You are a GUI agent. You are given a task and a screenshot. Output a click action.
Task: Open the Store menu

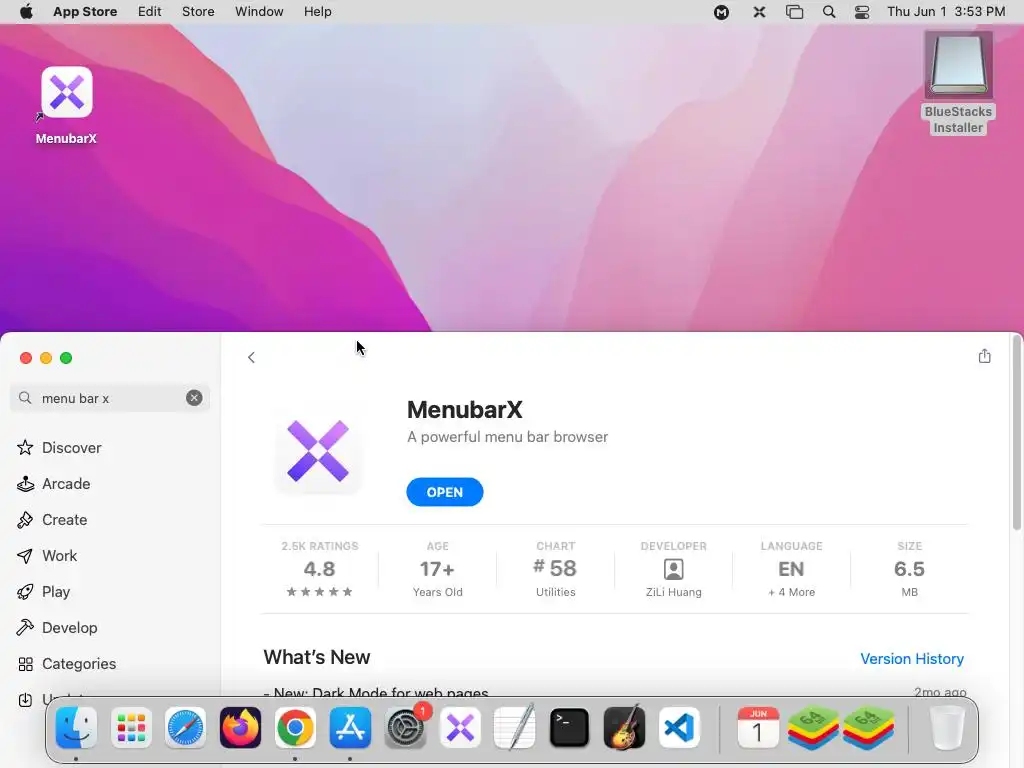click(x=198, y=12)
